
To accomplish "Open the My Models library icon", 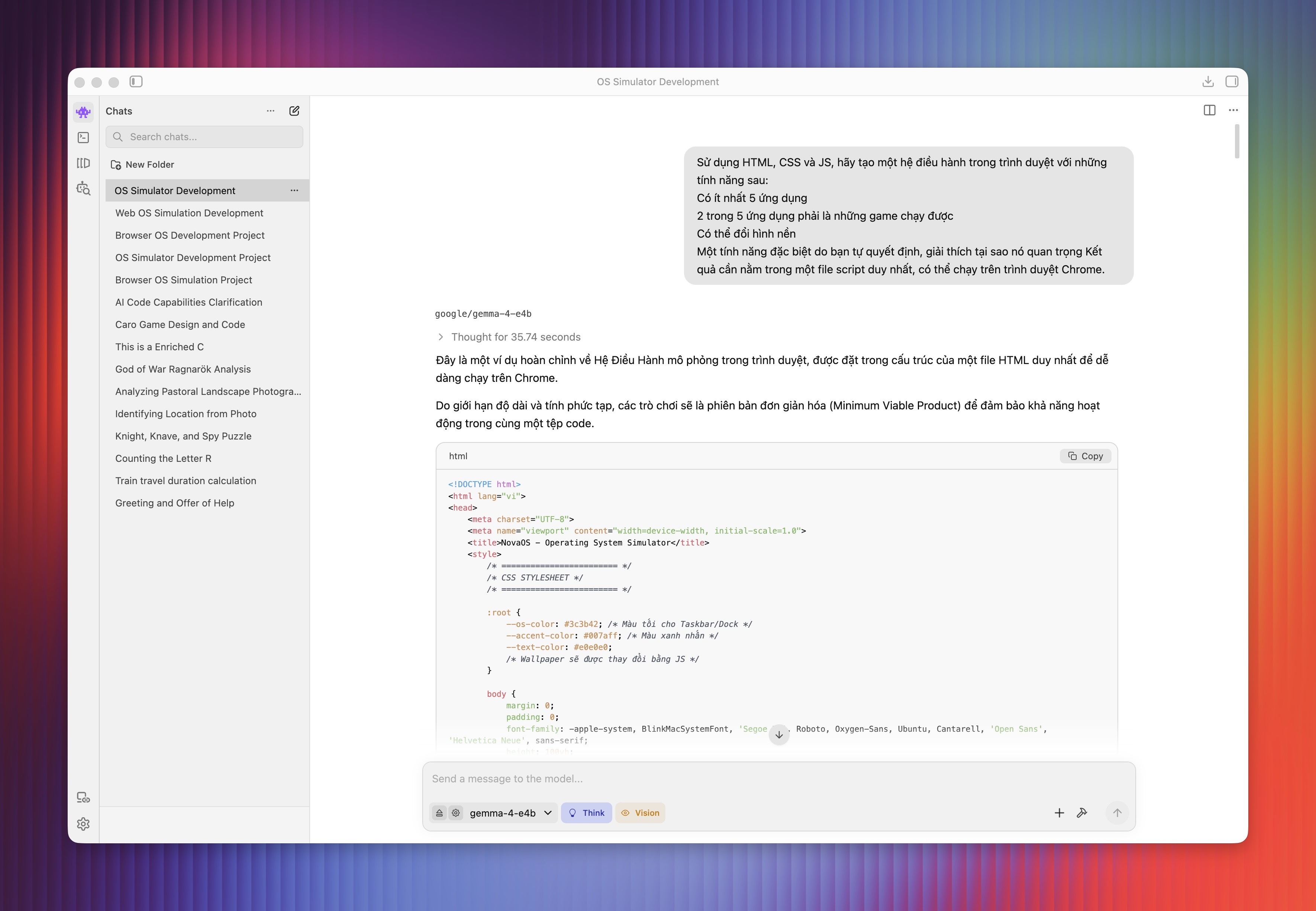I will coord(83,163).
